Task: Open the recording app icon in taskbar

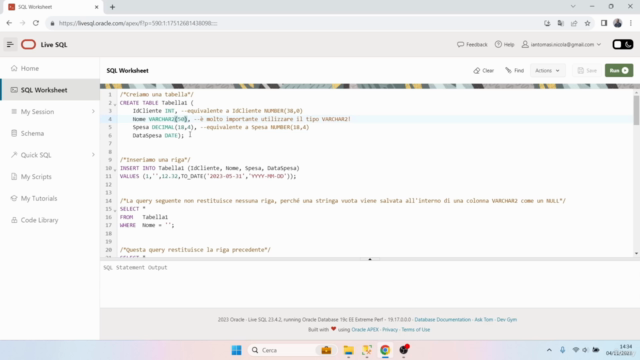Action: (x=404, y=350)
